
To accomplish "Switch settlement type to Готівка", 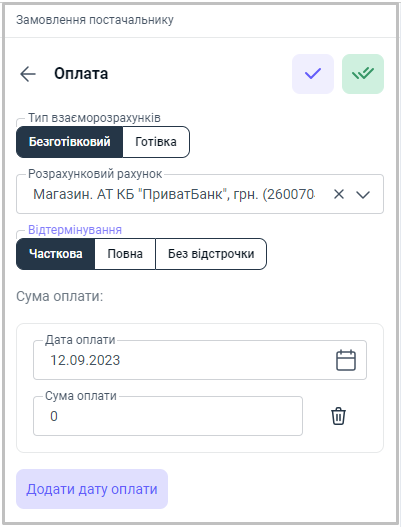I will coord(156,142).
